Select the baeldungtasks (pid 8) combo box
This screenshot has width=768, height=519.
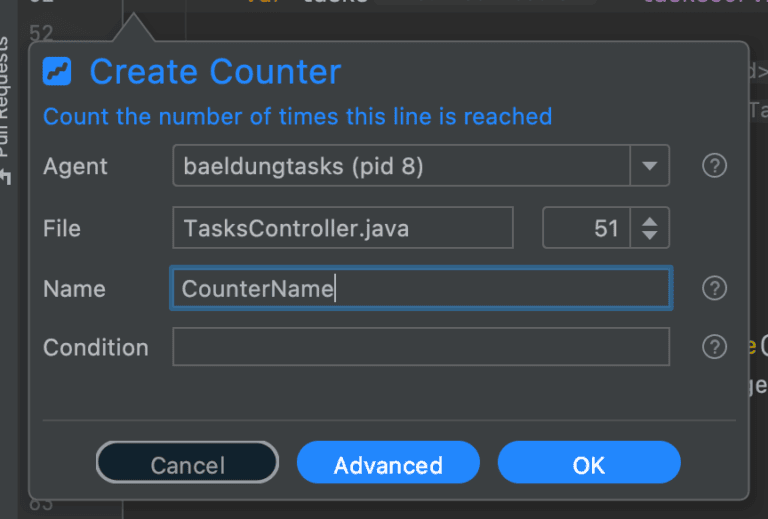pos(401,166)
